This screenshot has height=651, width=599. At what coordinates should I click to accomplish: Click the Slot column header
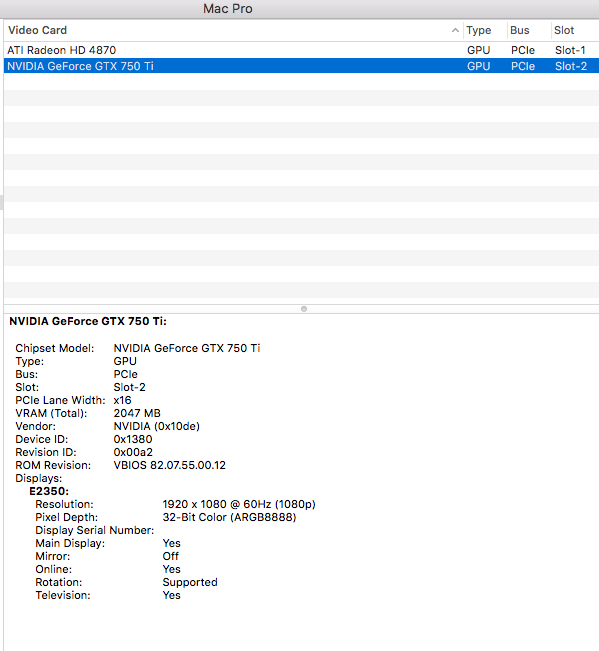[564, 30]
